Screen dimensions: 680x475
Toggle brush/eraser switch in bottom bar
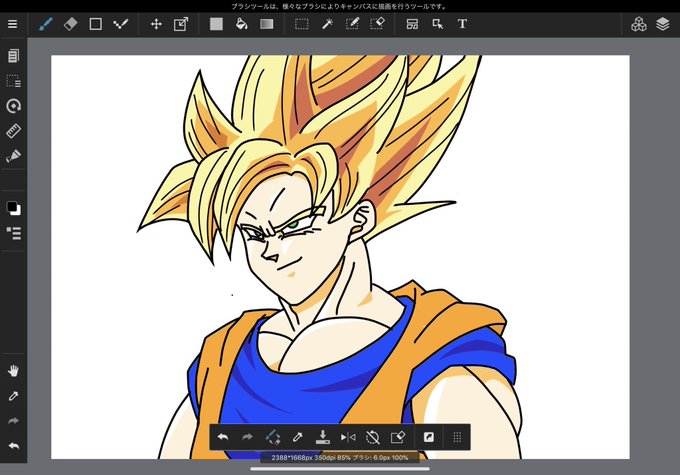click(273, 437)
